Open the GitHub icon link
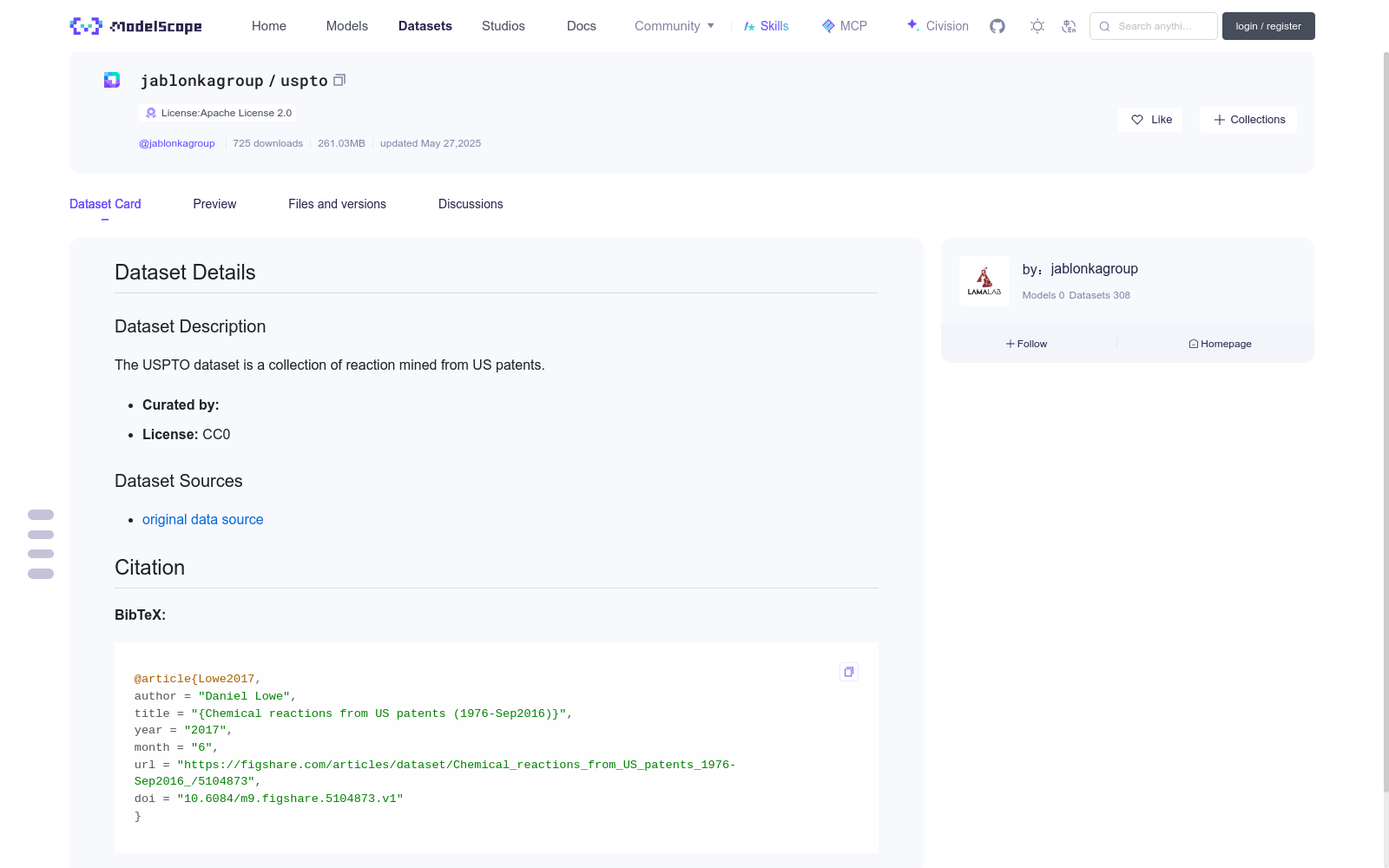Screen dimensions: 1389x868 tap(997, 26)
